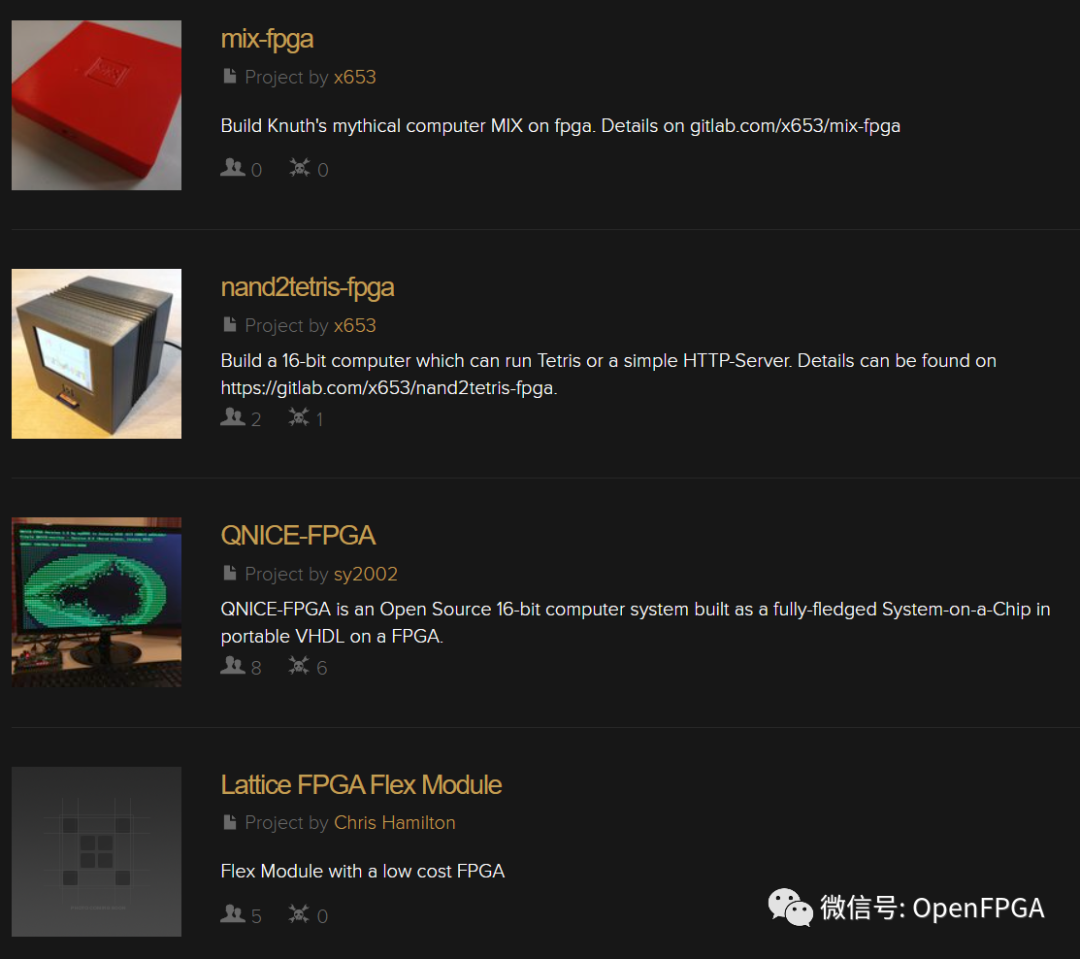The image size is (1080, 959).
Task: Click the followers icon for mix-fpga
Action: tap(233, 167)
